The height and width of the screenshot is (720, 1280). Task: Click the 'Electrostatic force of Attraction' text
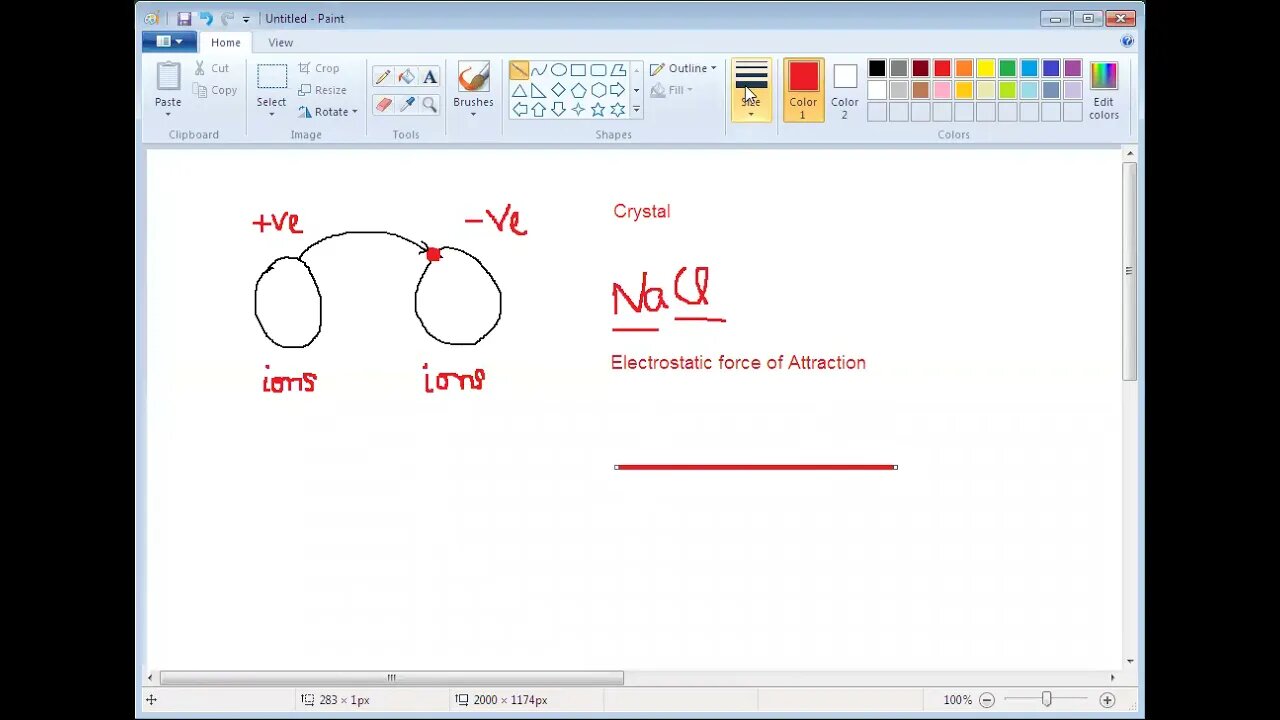(x=738, y=363)
